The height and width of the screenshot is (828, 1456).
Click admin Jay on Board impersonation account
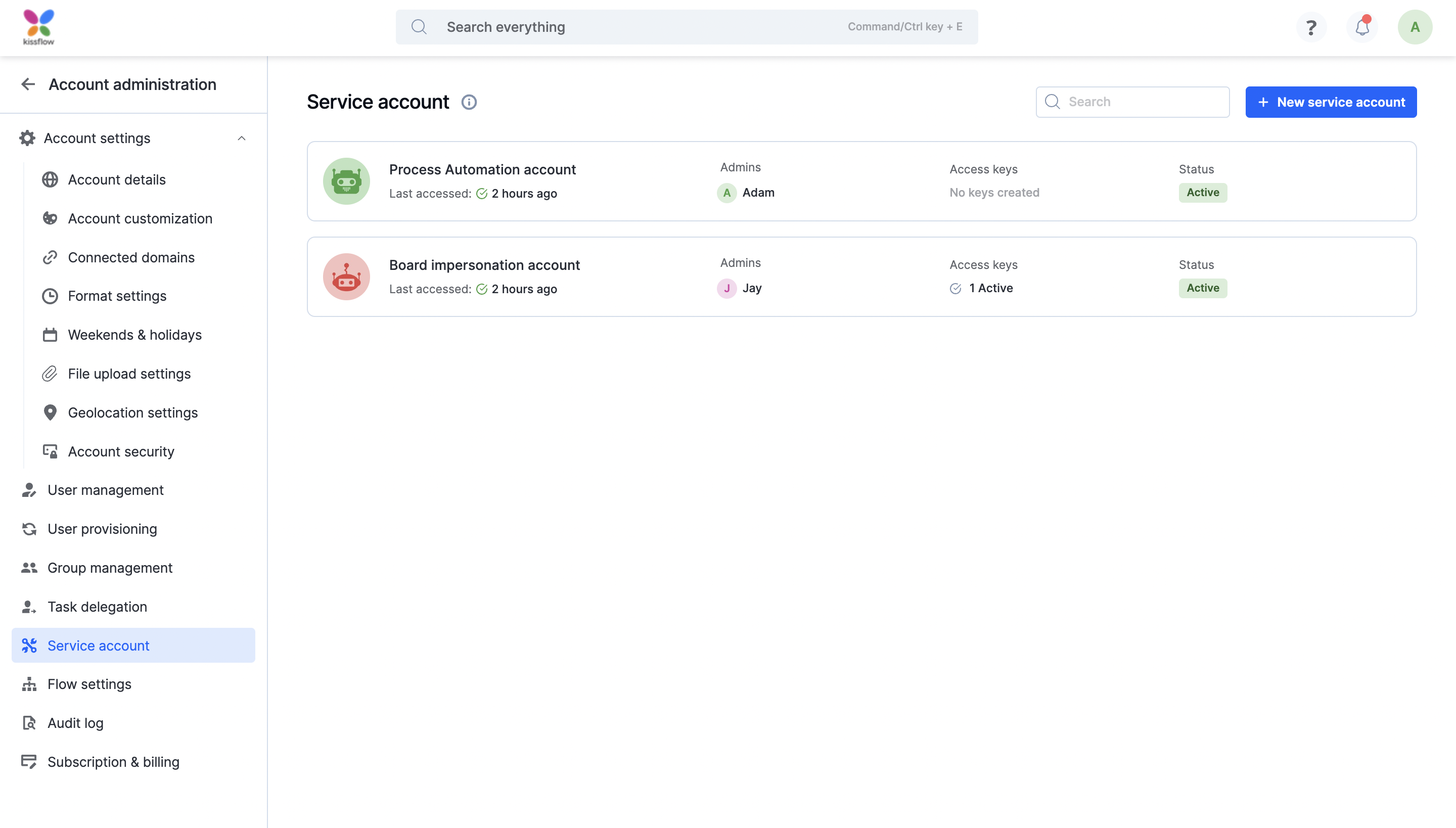click(x=752, y=288)
